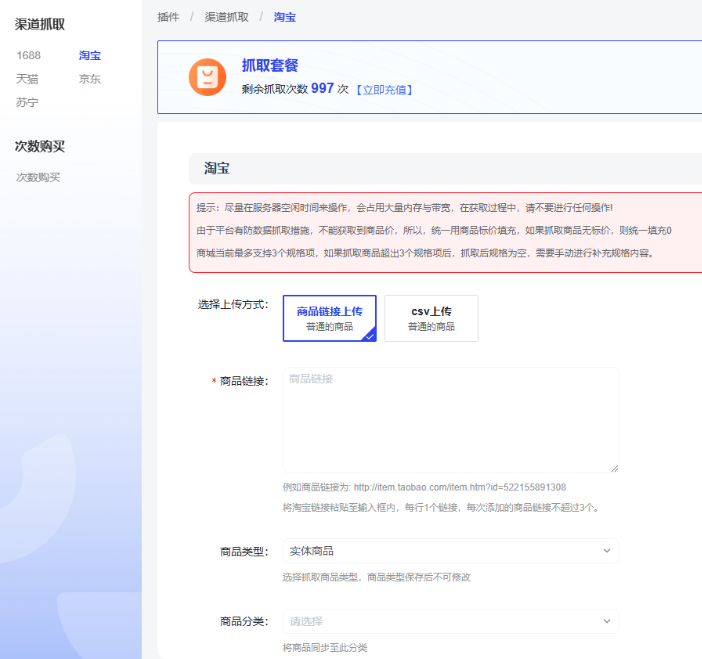Screen dimensions: 702x659
Task: Click the 立即充值 recharge link
Action: tap(384, 90)
